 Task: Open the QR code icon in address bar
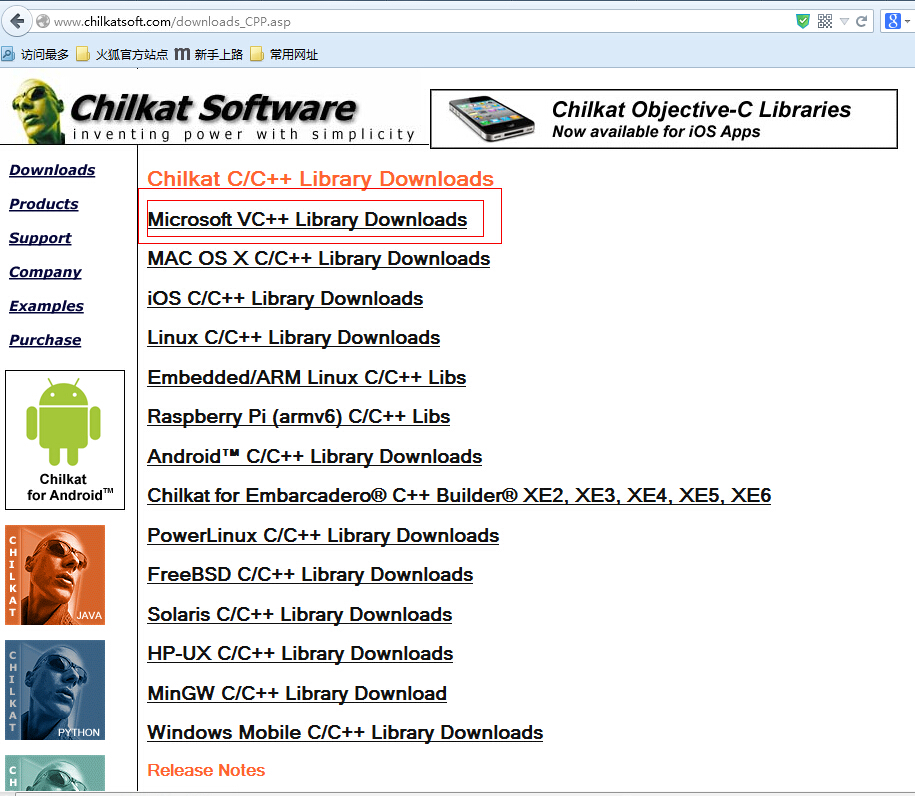pyautogui.click(x=825, y=22)
